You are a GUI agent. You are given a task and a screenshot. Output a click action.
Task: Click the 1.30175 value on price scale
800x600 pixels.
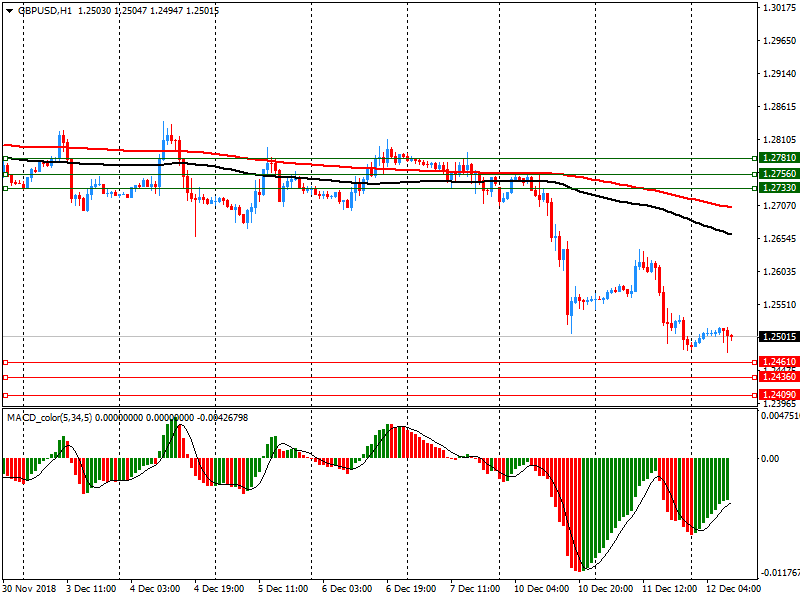778,8
